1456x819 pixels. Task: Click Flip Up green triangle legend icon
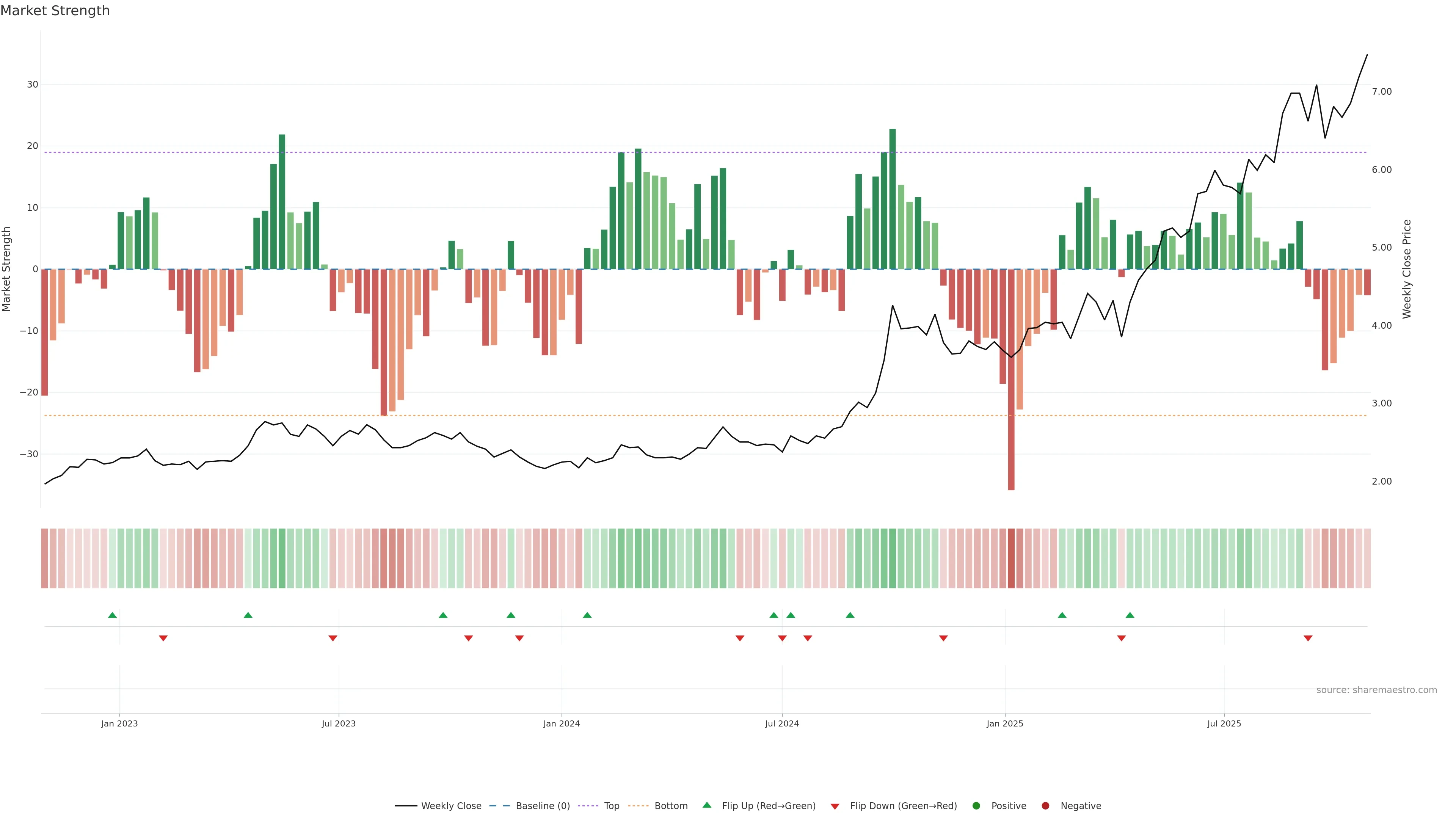click(706, 805)
